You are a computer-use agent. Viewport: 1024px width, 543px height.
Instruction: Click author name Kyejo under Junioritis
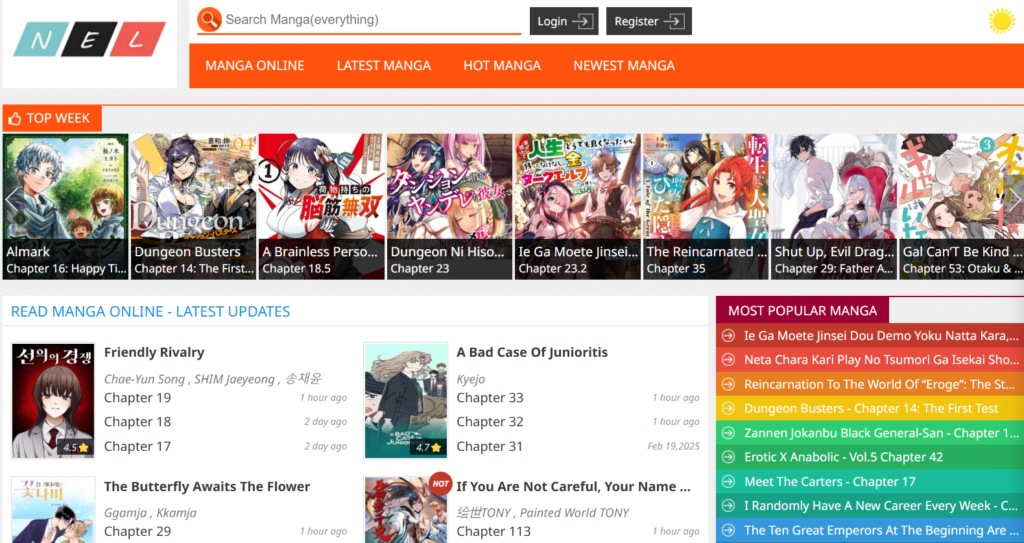(x=471, y=379)
